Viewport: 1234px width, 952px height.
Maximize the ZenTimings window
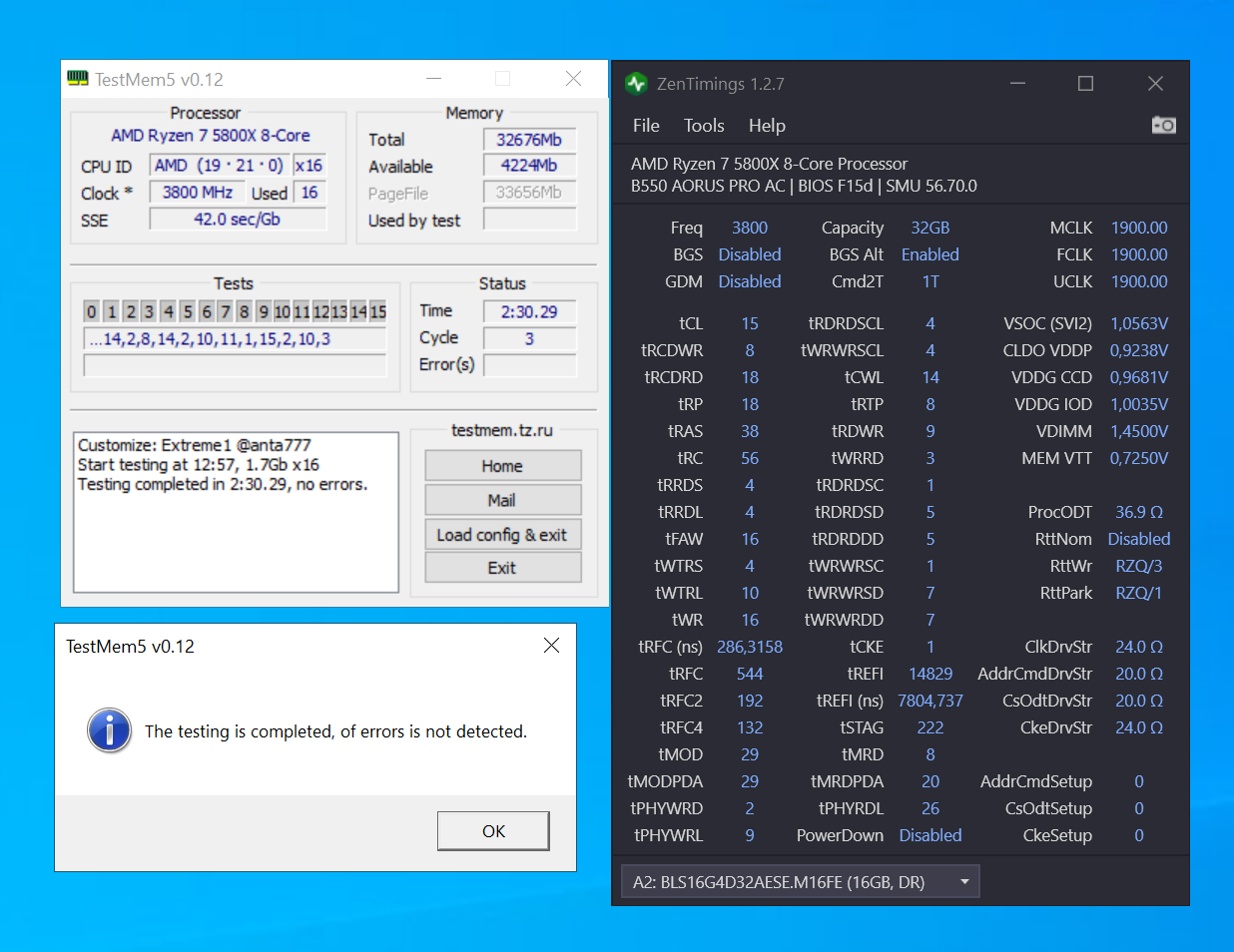point(1085,84)
